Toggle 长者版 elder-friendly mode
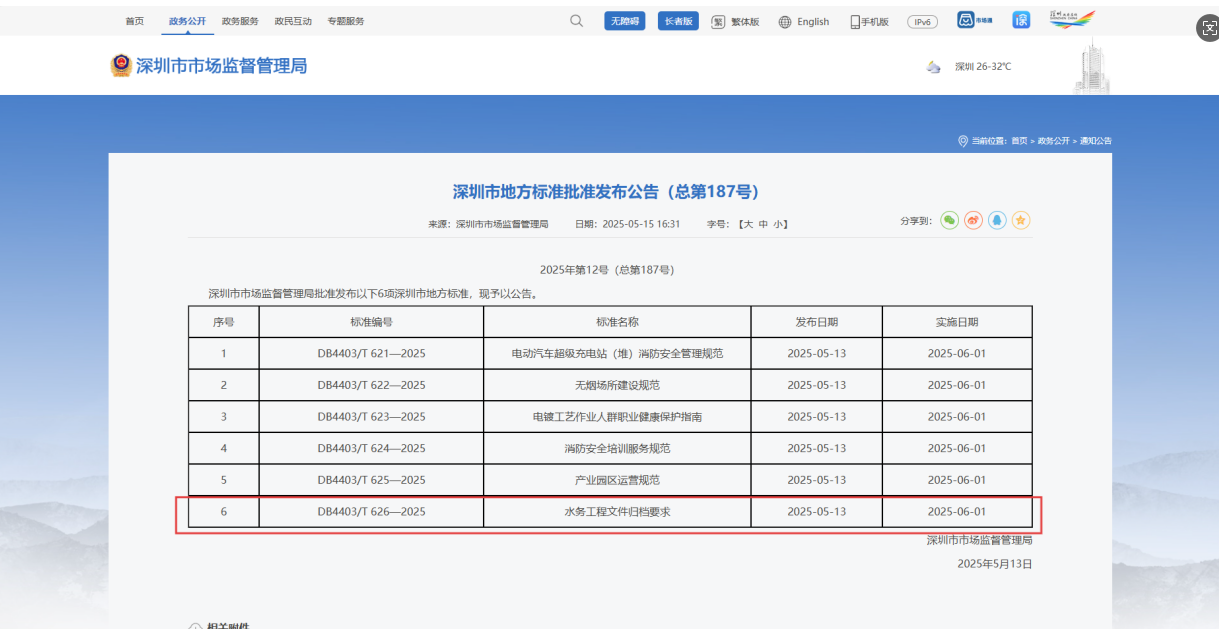 point(678,20)
